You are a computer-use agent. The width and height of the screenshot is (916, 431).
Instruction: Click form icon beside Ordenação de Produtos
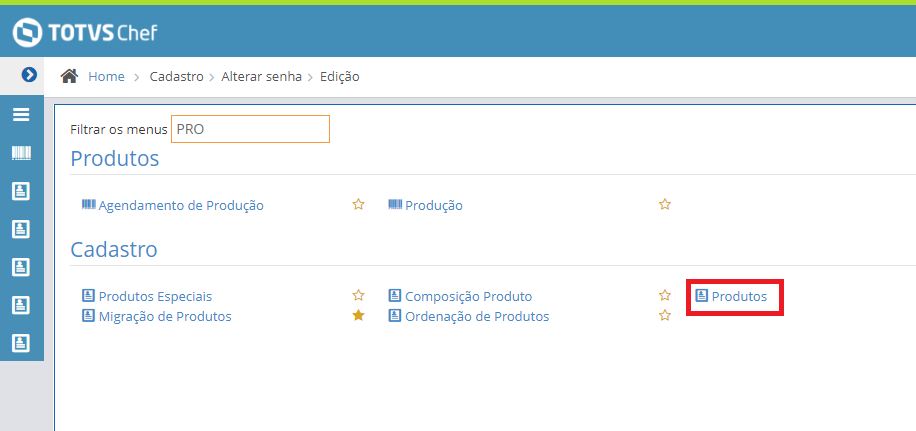point(395,316)
